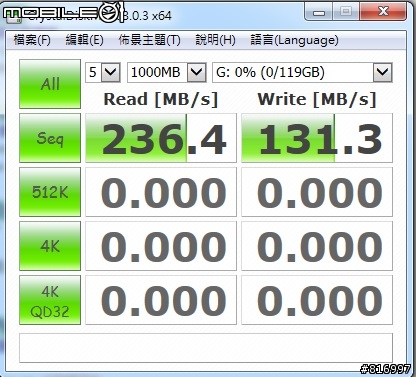The width and height of the screenshot is (416, 377).
Task: Open the 1000MB test size dropdown
Action: [167, 72]
